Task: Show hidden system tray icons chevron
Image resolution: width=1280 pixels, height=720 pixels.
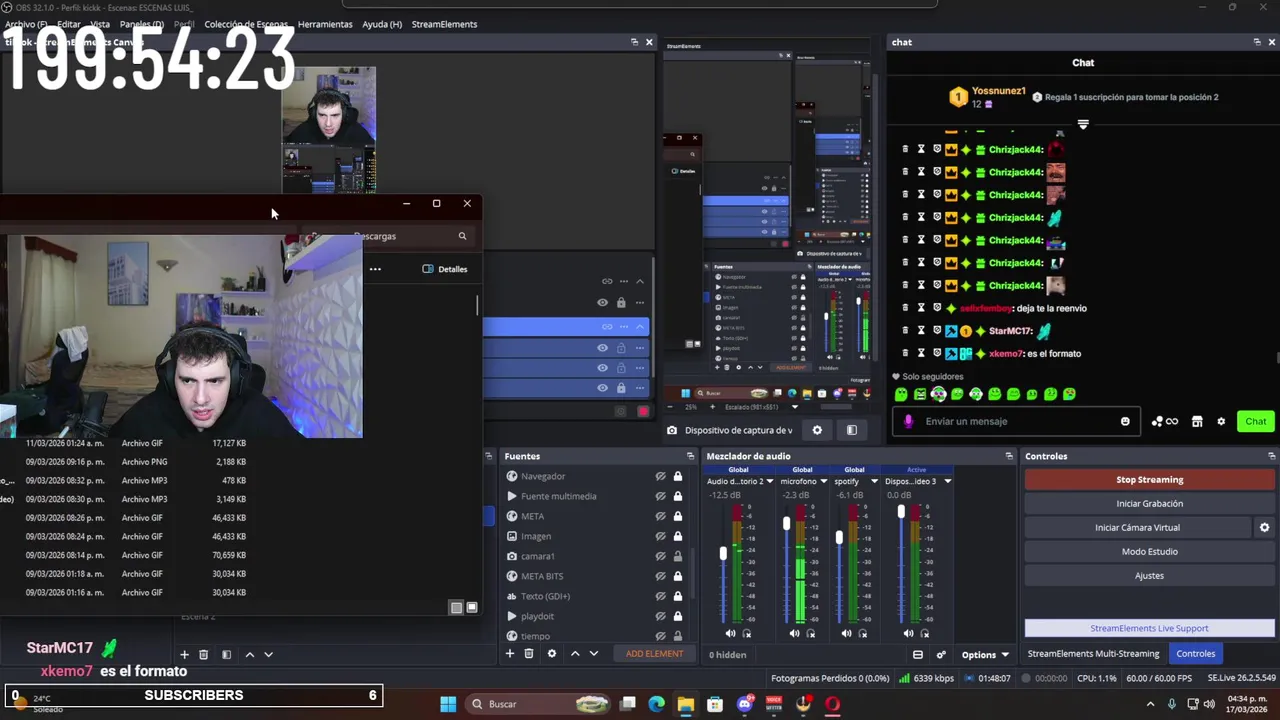Action: point(1150,704)
